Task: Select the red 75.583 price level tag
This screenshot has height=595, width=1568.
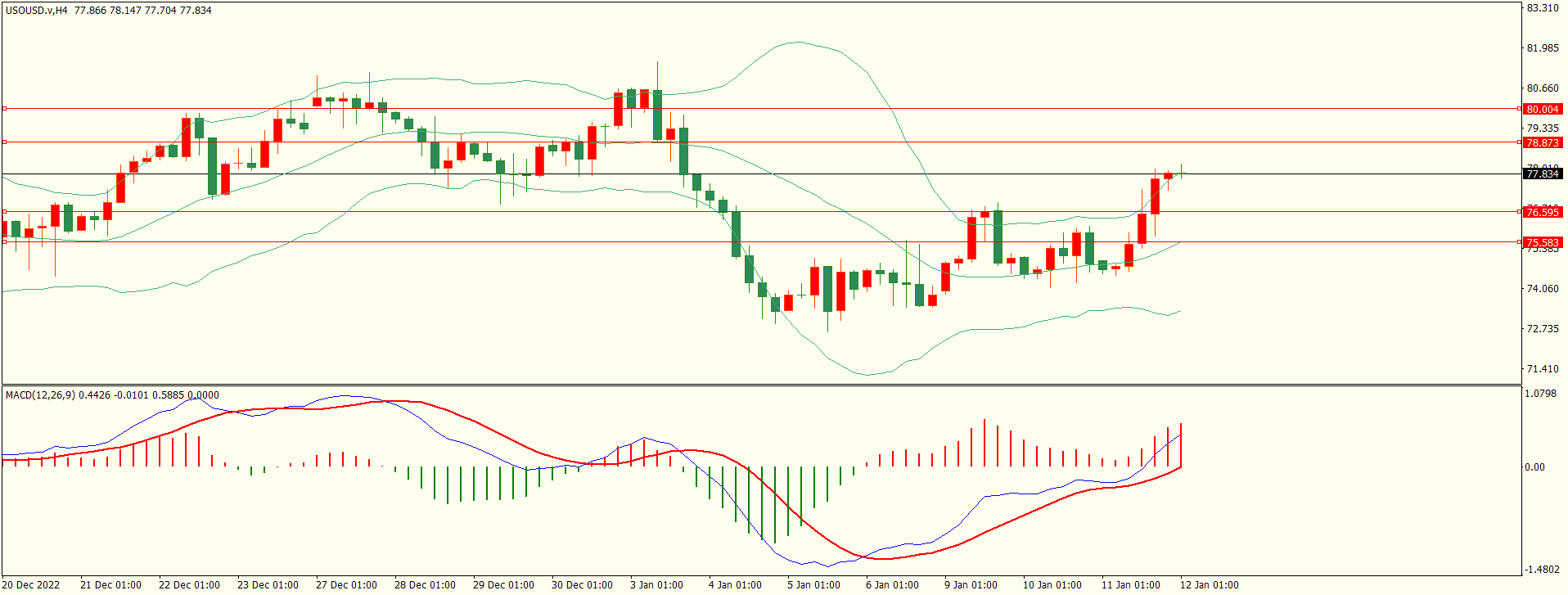Action: tap(1542, 242)
